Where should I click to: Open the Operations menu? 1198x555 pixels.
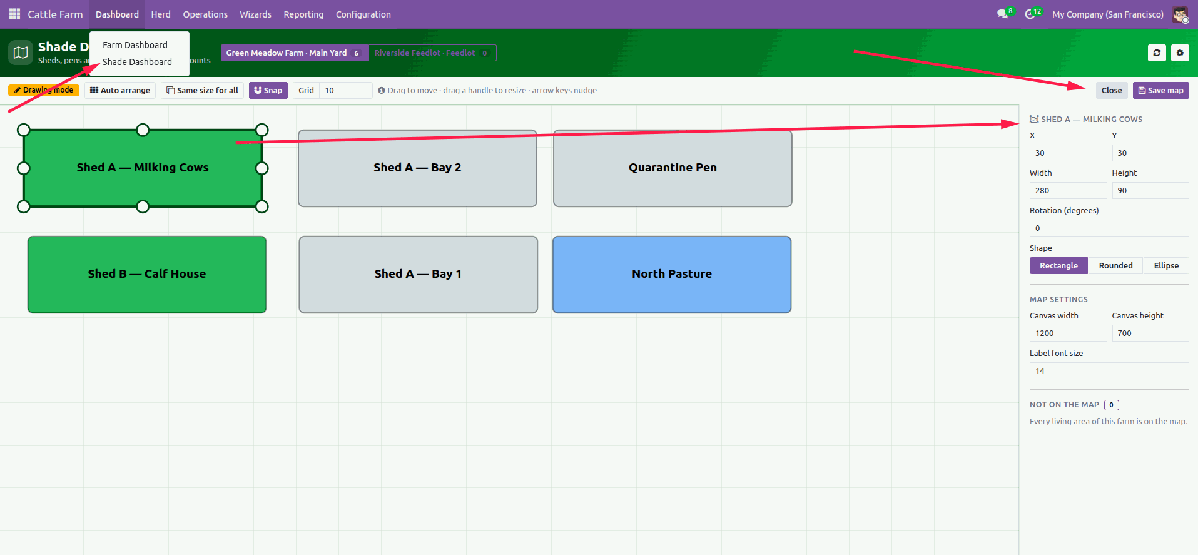[205, 15]
